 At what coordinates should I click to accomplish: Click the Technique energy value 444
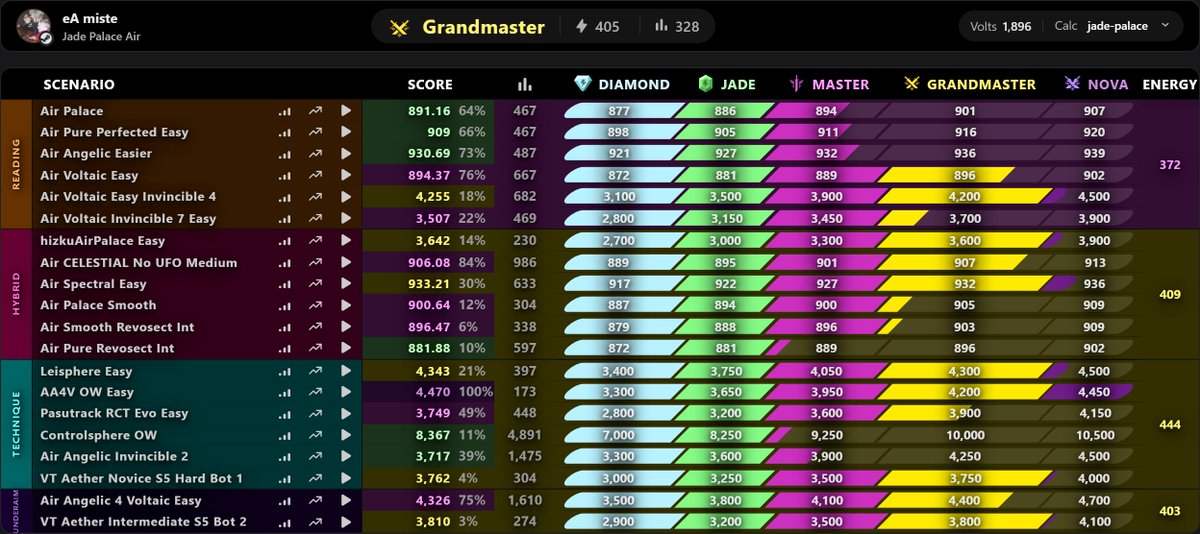tap(1169, 424)
